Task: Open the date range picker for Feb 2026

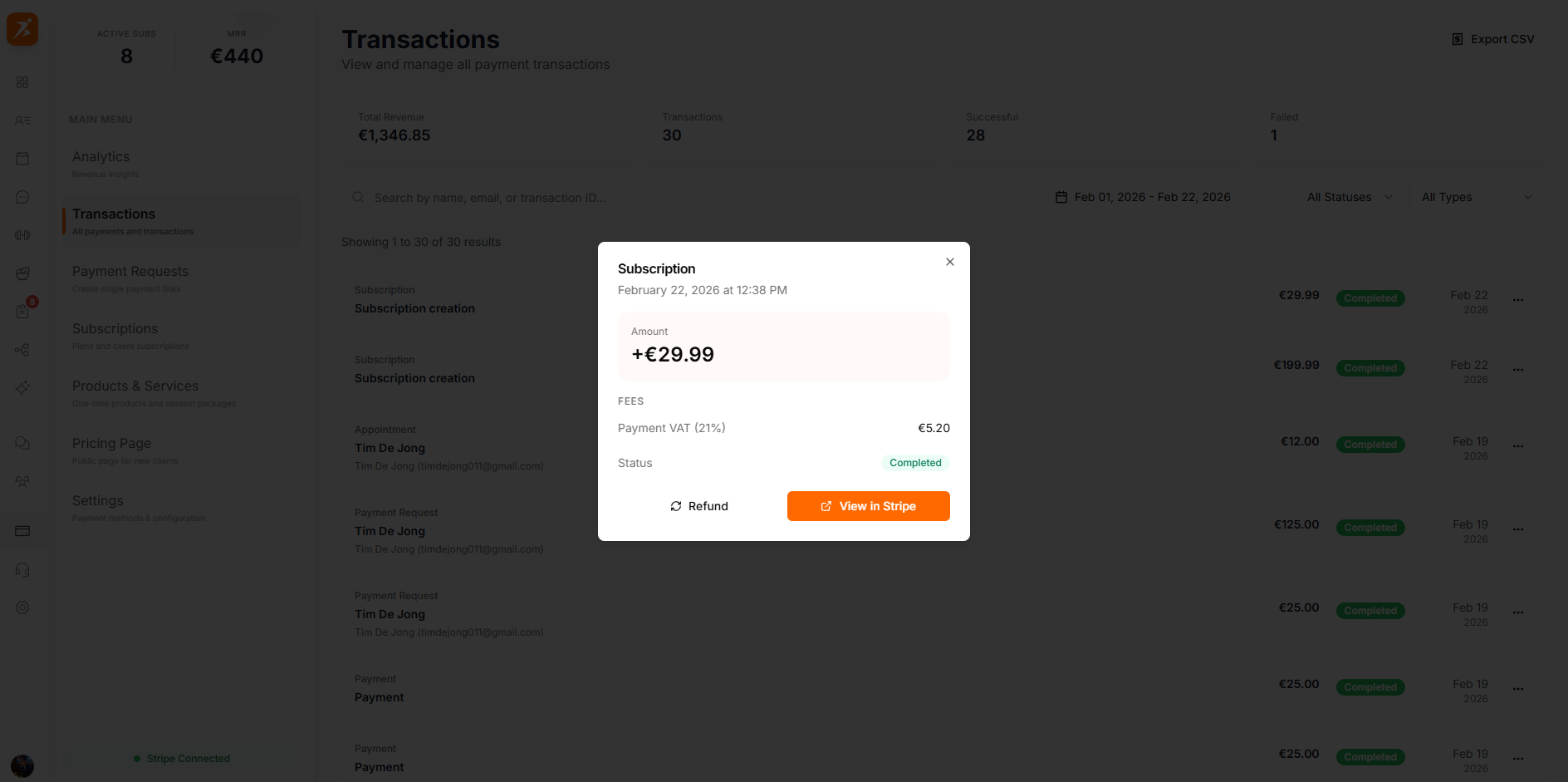Action: point(1143,197)
